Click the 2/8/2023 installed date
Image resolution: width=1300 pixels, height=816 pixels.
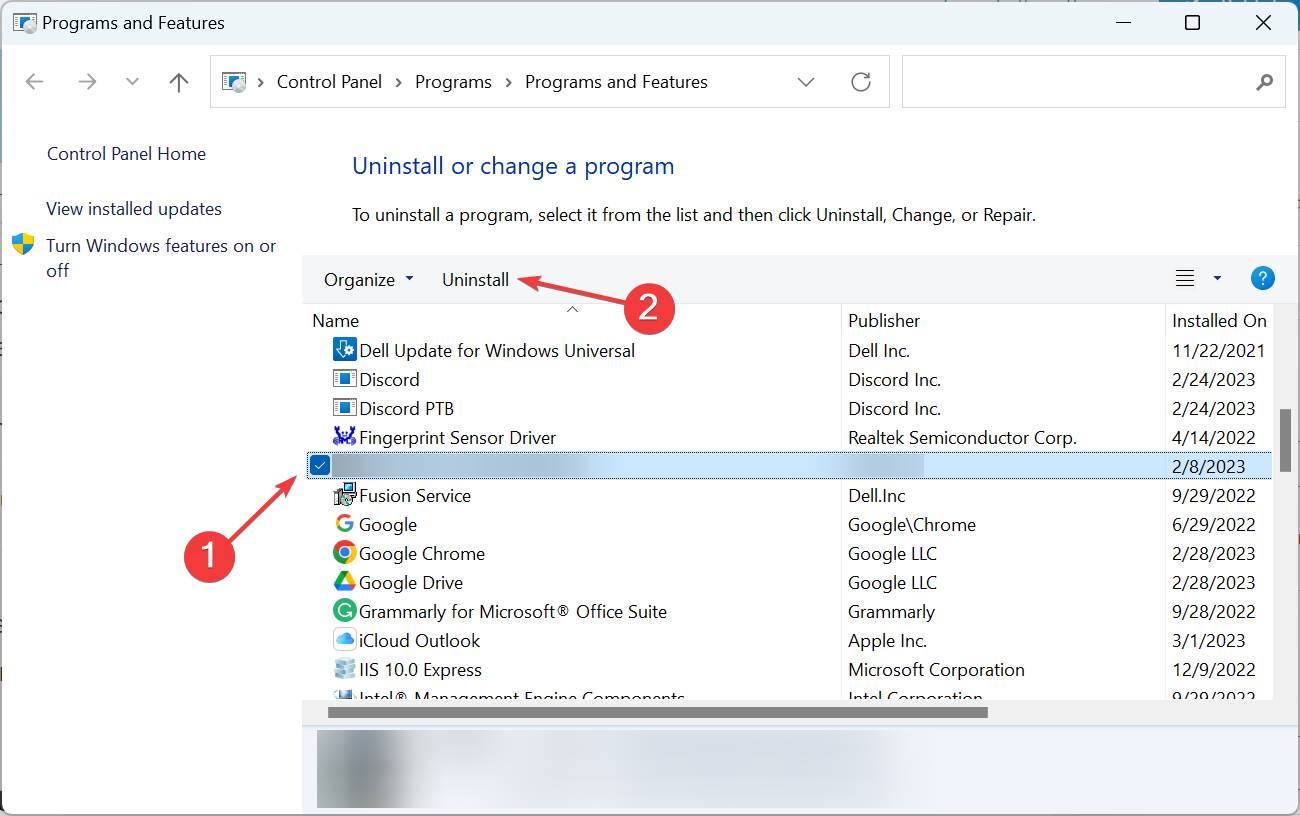point(1209,466)
